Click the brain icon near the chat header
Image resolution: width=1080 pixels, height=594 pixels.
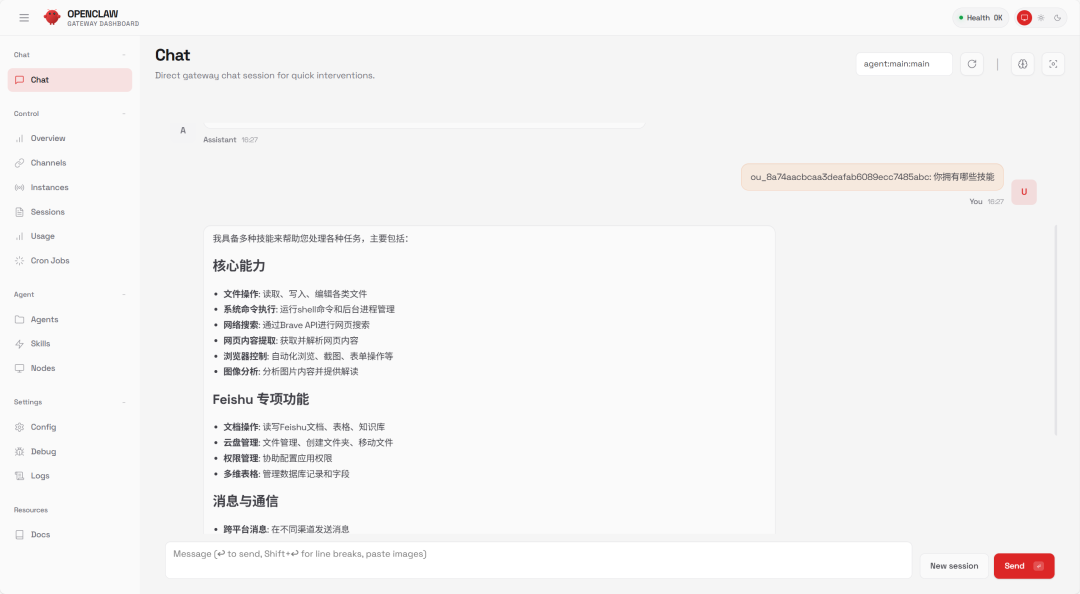coord(1022,63)
